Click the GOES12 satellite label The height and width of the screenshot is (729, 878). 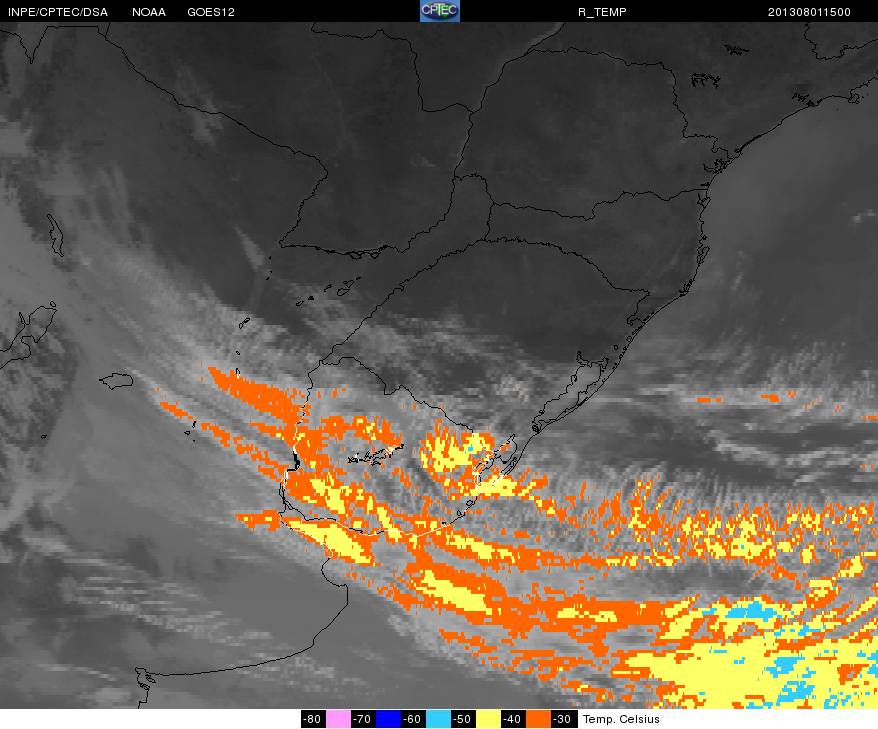point(211,12)
